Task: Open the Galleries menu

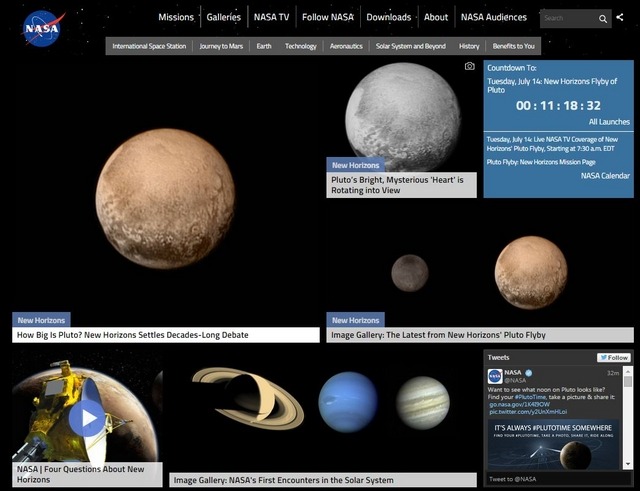Action: (224, 17)
